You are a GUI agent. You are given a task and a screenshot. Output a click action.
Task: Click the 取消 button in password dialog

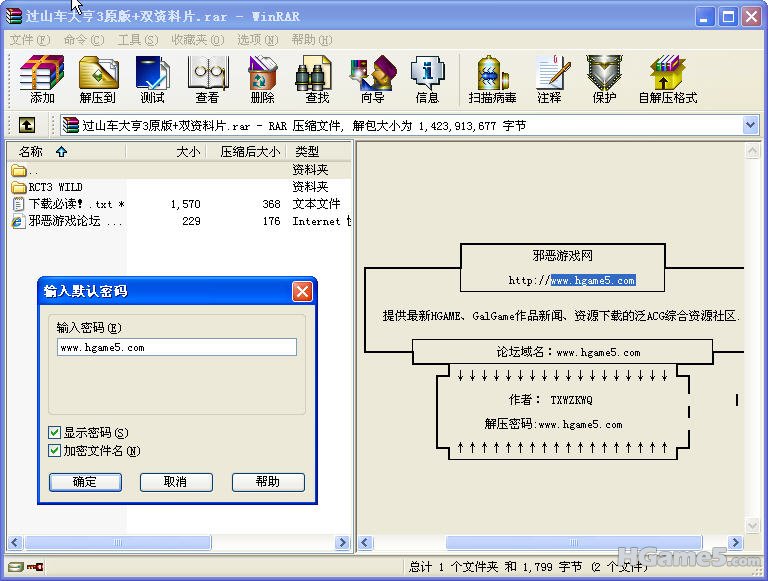[176, 482]
